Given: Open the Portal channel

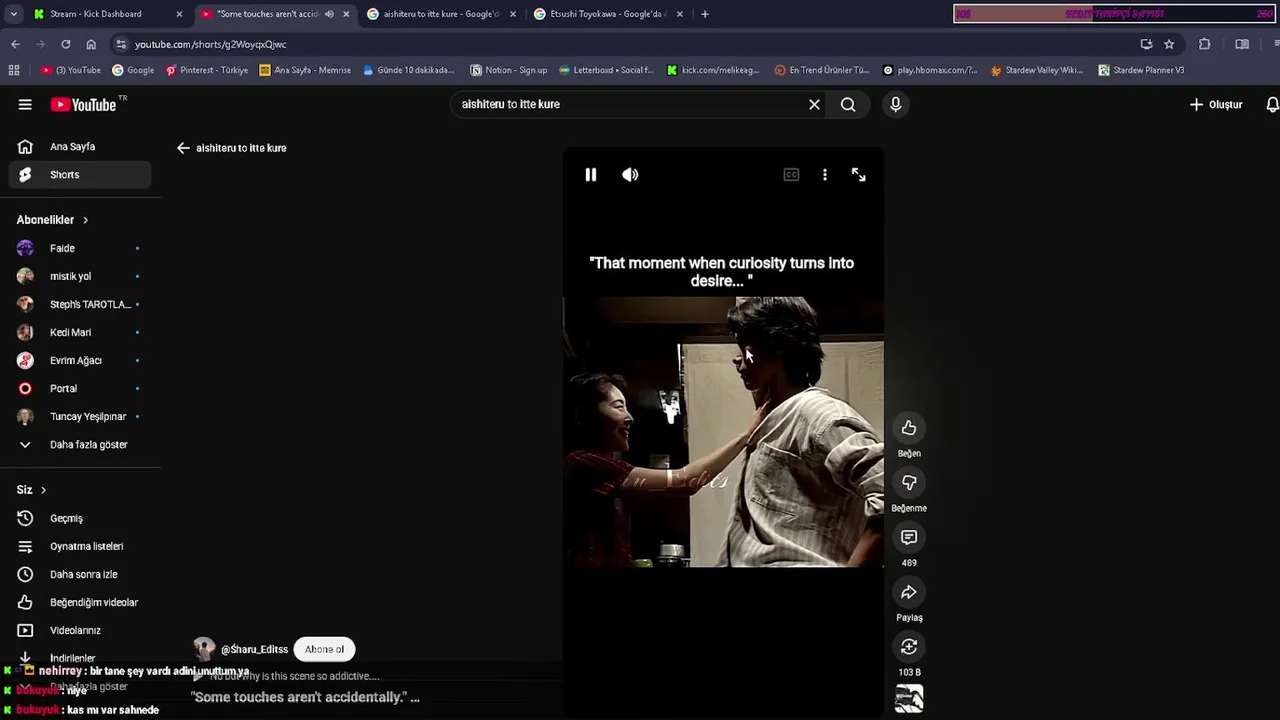Looking at the screenshot, I should (x=80, y=388).
